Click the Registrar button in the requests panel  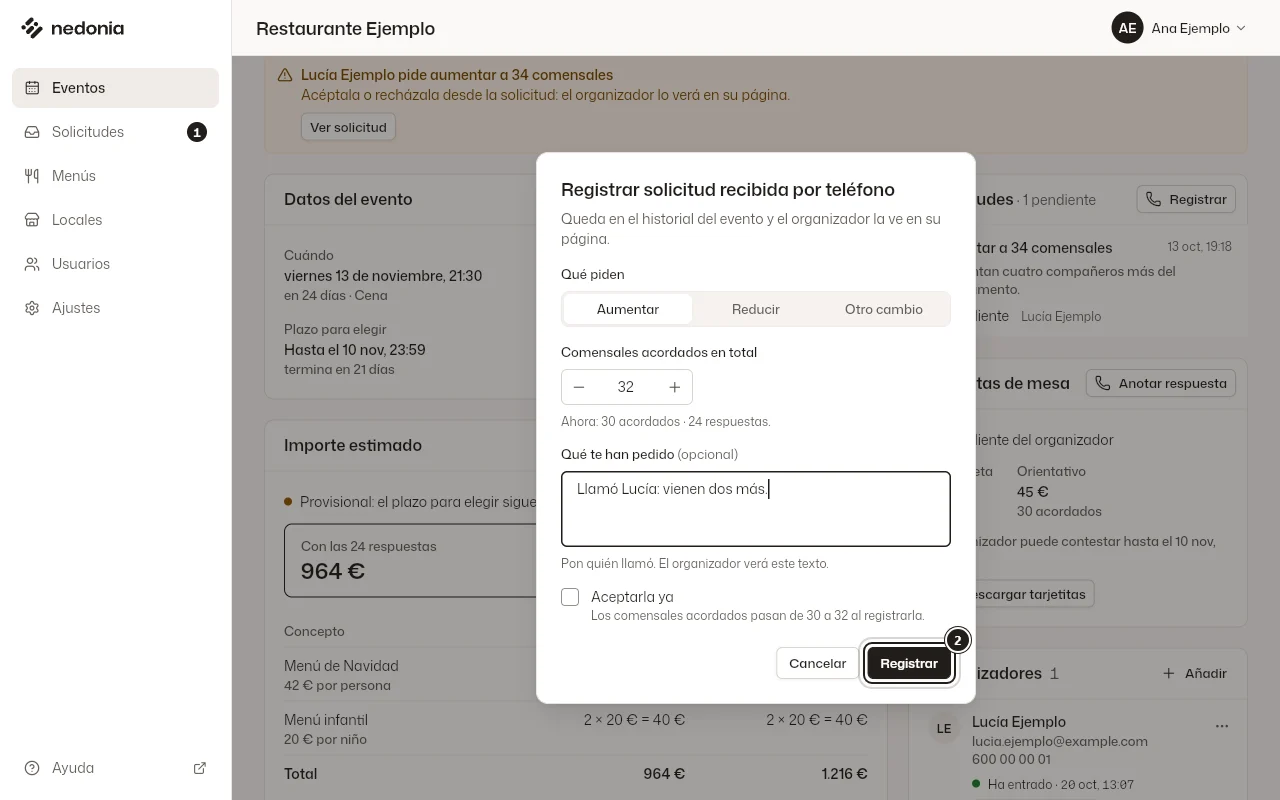point(1186,199)
